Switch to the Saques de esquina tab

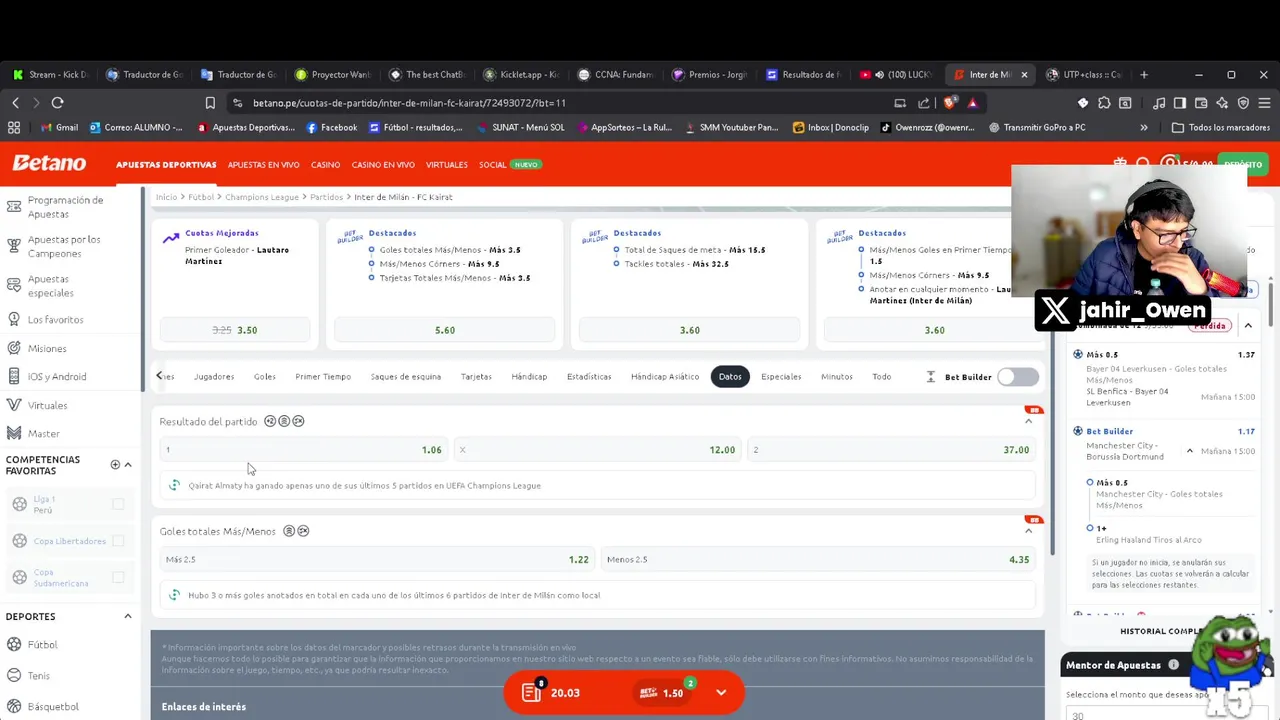406,377
